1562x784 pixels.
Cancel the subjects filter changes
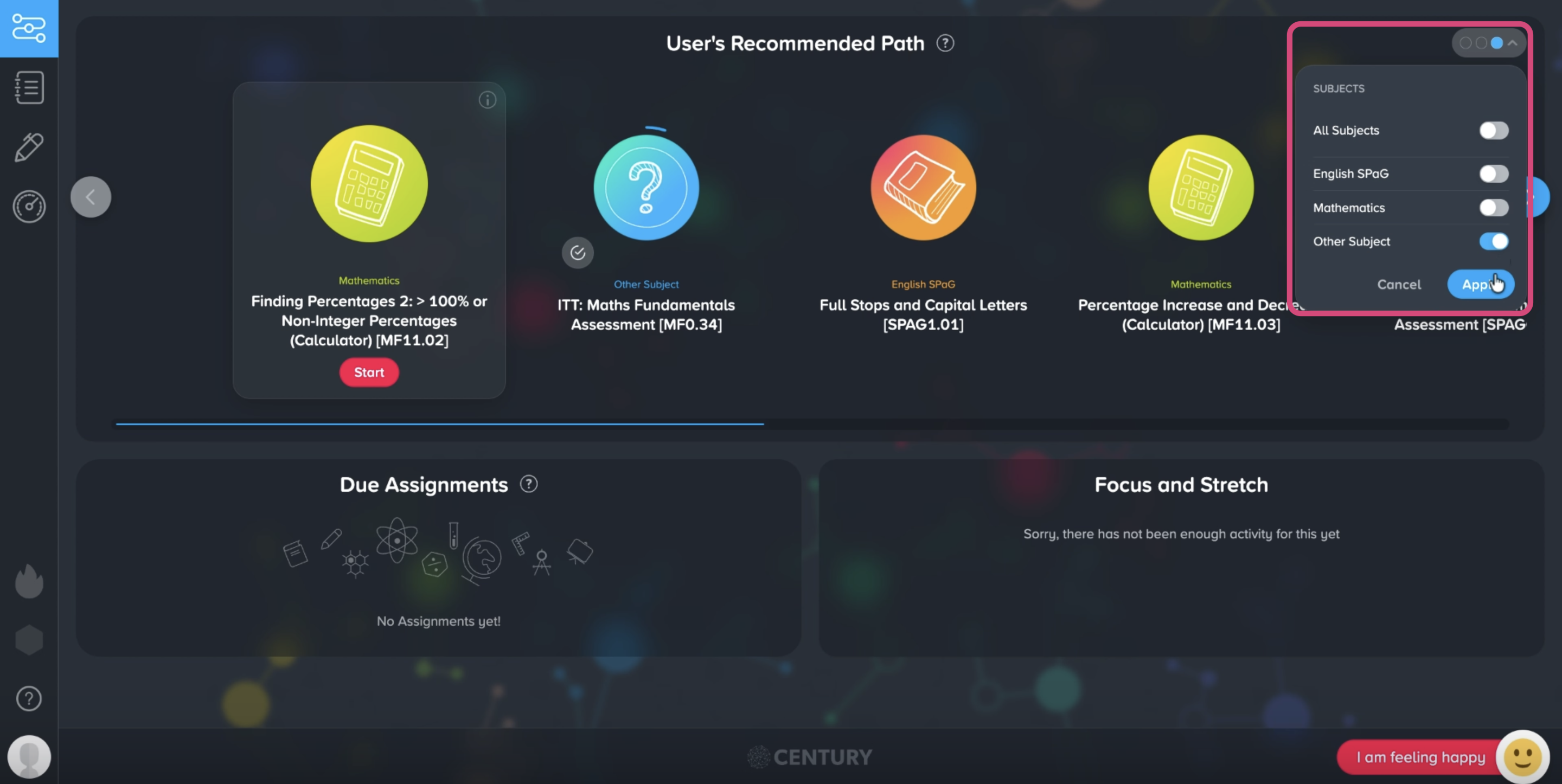[x=1398, y=284]
